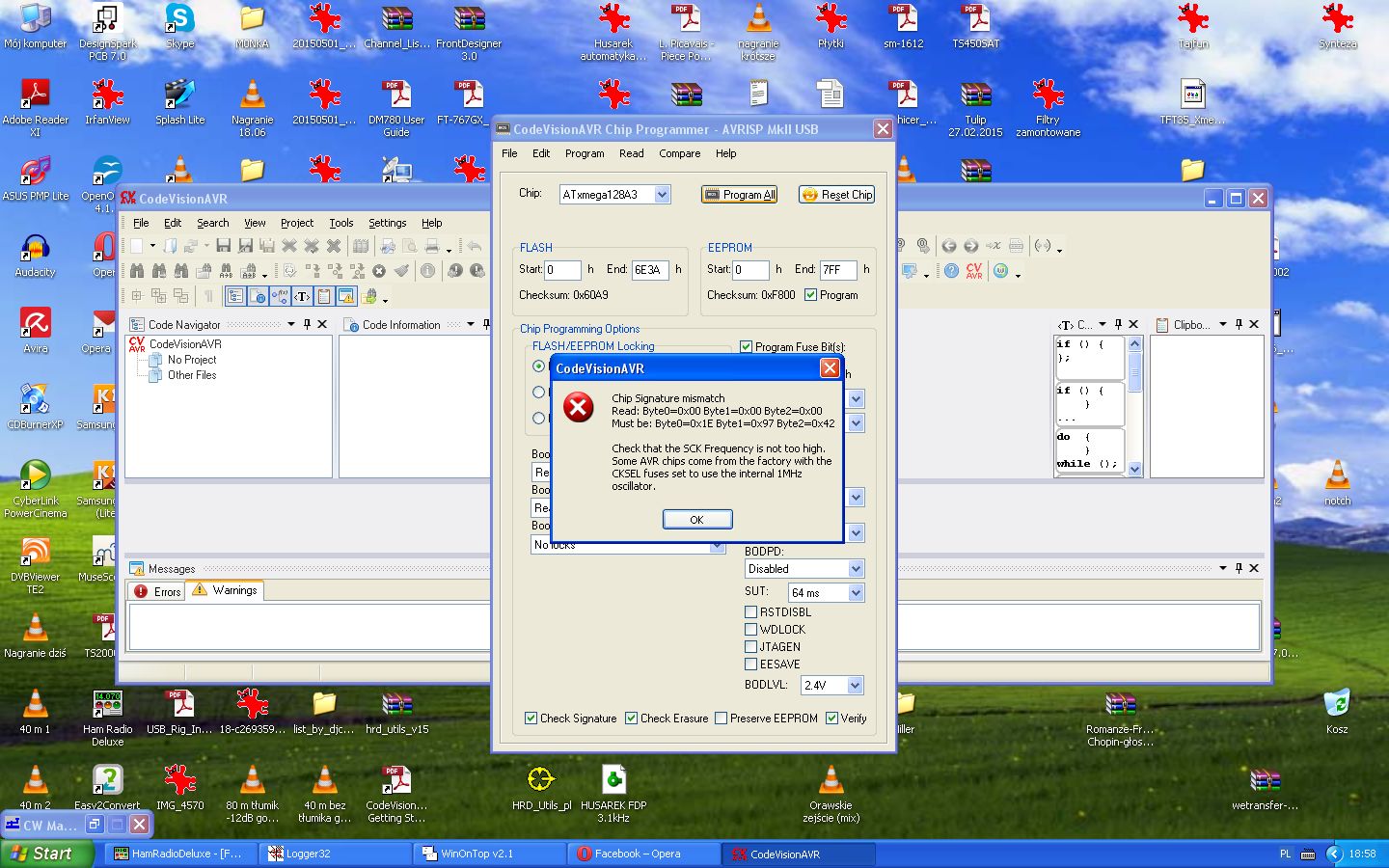Open the Compare menu in Chip Programmer

(679, 153)
